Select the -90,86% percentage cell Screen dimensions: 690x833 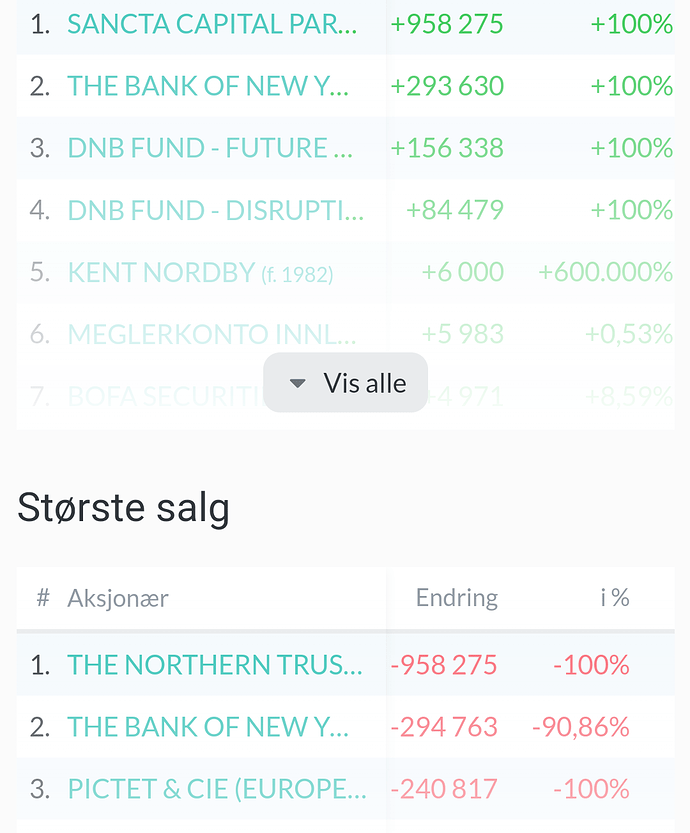point(581,727)
